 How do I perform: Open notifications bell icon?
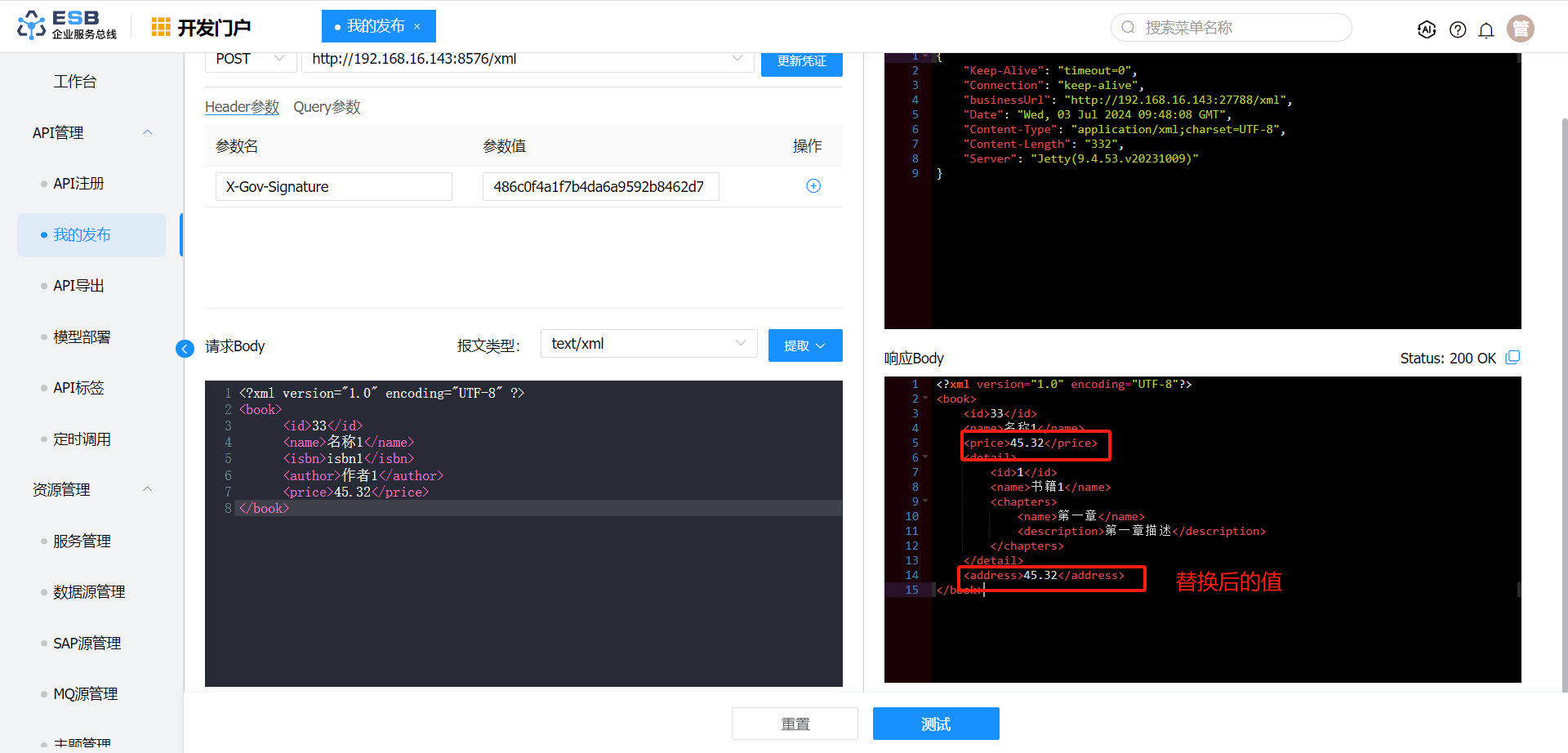coord(1486,29)
